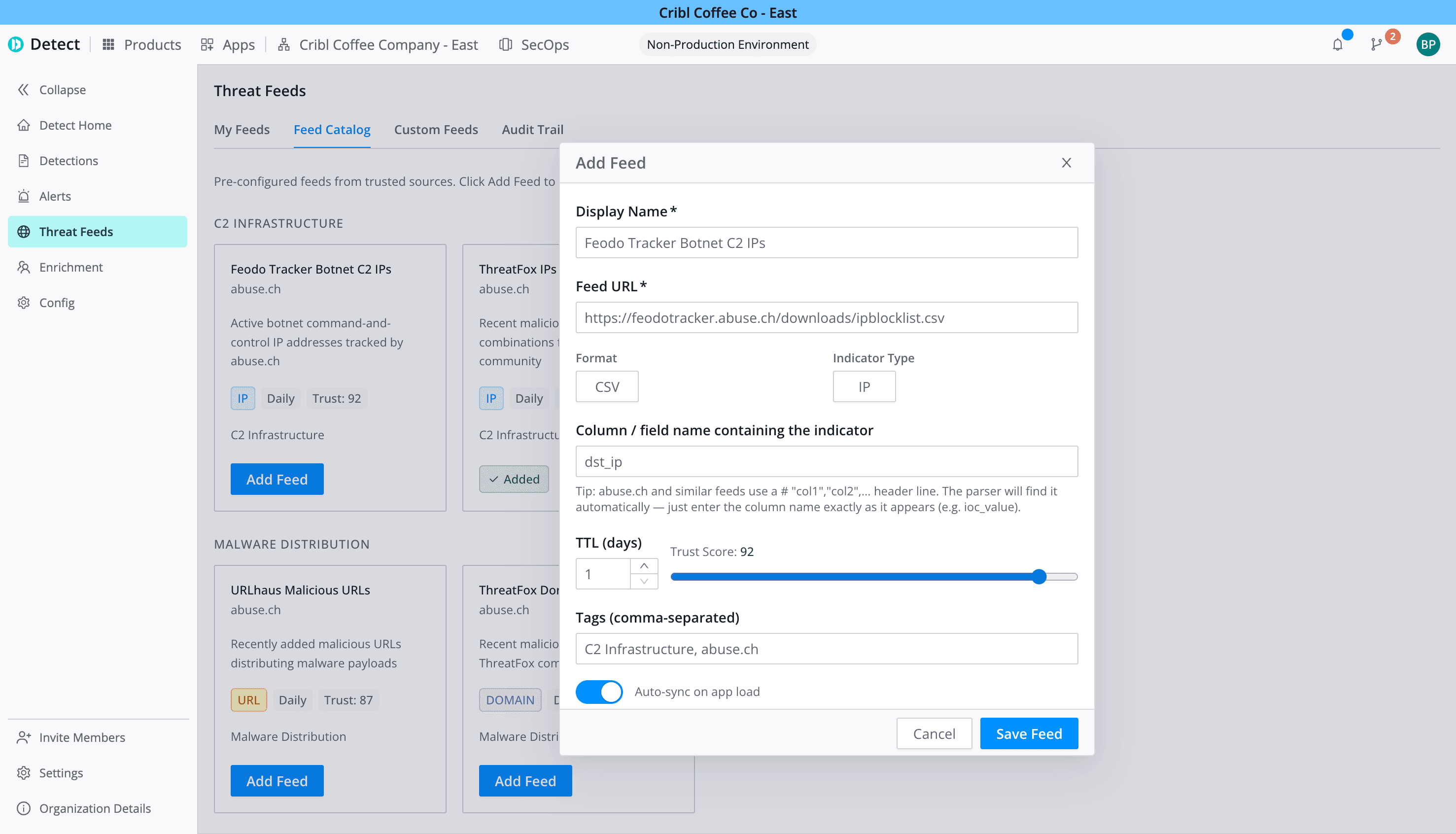This screenshot has height=834, width=1456.
Task: Open the Apps icon in top bar
Action: [207, 44]
